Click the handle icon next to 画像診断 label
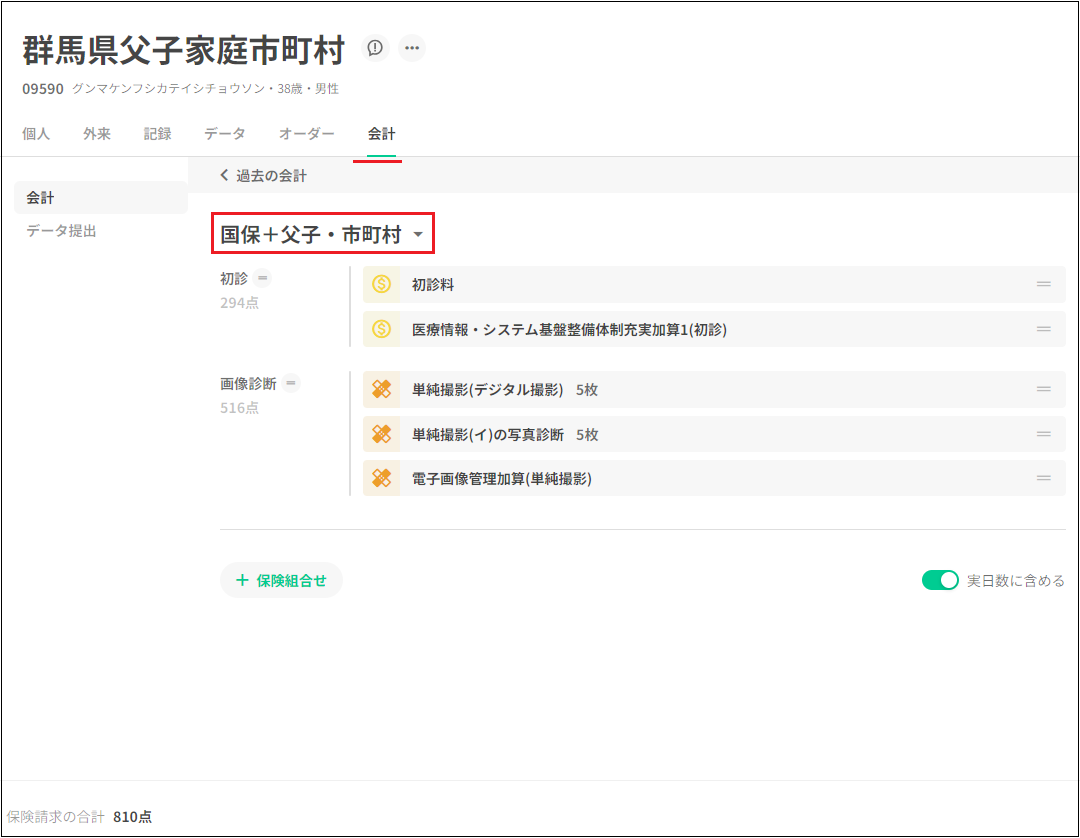Viewport: 1080px width, 838px height. [x=291, y=383]
